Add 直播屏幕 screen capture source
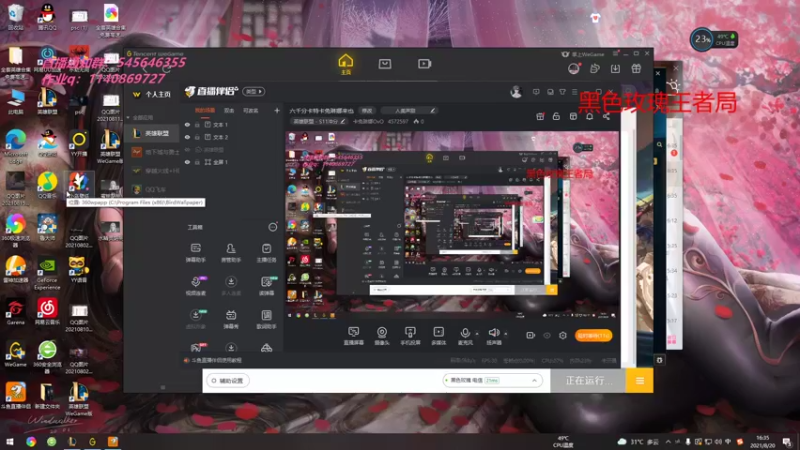The width and height of the screenshot is (800, 450). (354, 336)
